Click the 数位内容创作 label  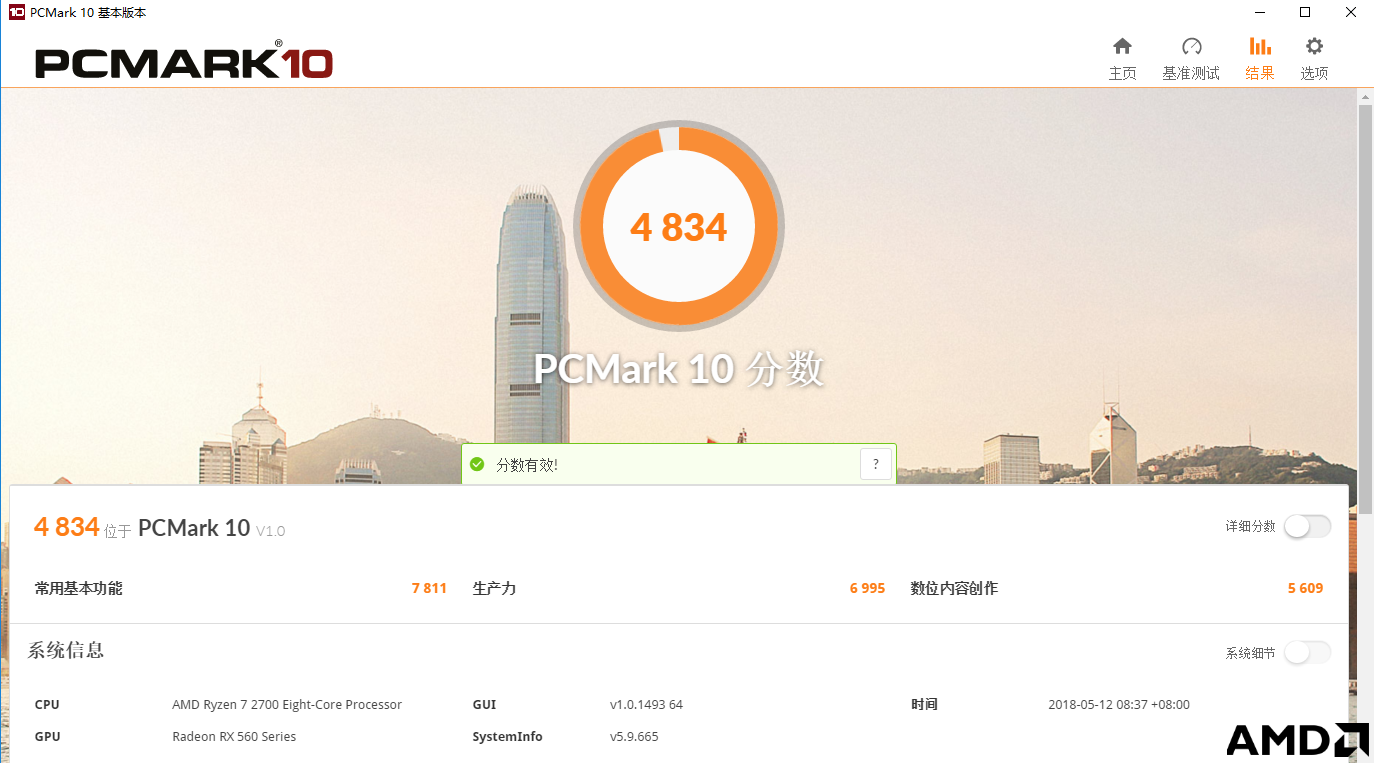point(954,588)
